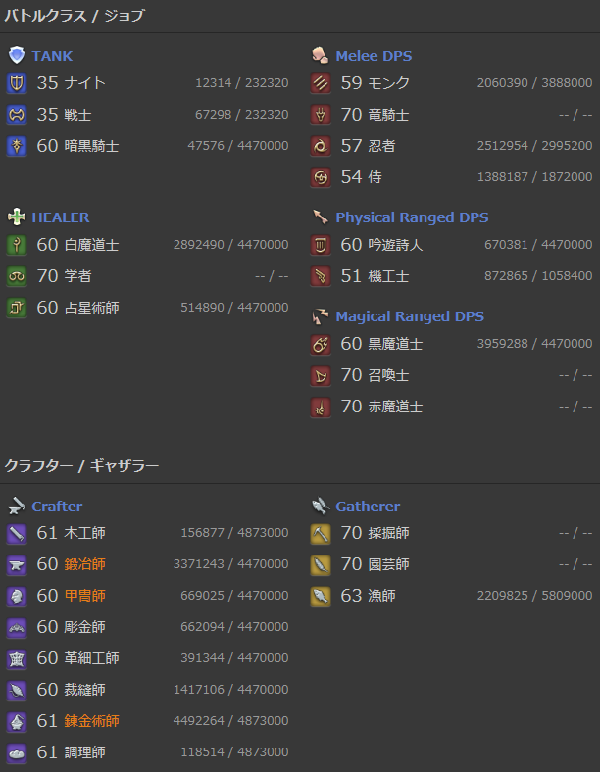
Task: Click the 錬金術師 orange job name
Action: (x=92, y=721)
